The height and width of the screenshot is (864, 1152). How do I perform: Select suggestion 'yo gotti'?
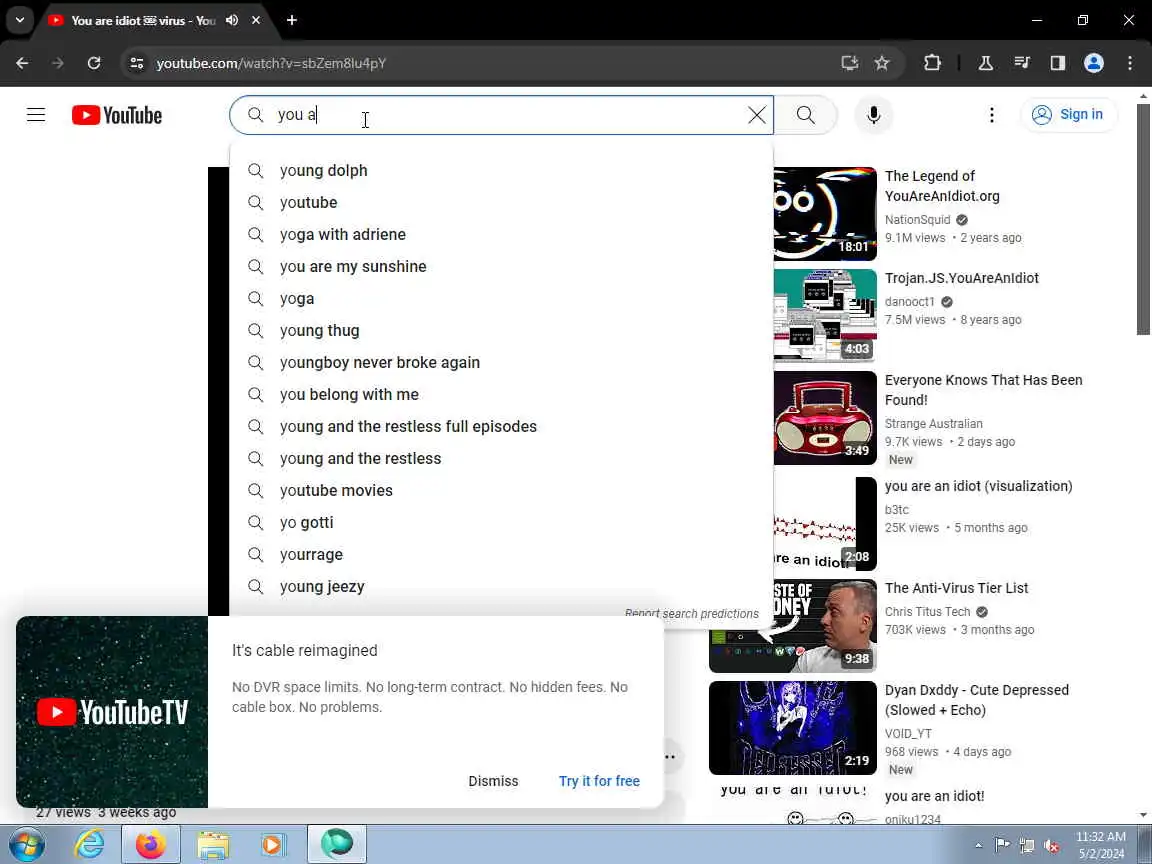[x=501, y=522]
